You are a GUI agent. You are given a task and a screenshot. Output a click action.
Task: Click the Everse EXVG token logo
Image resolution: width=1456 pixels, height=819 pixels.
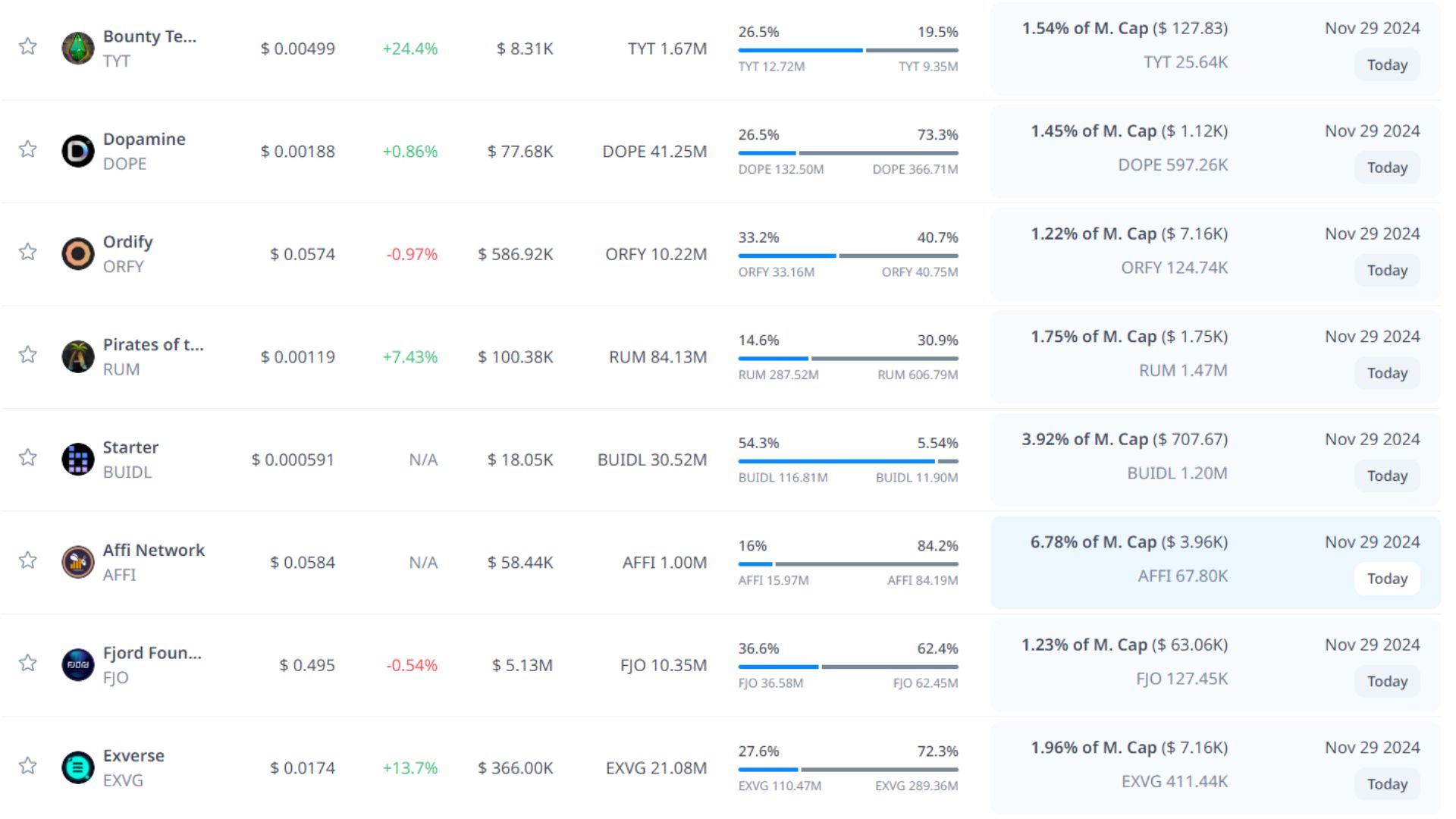click(x=77, y=767)
